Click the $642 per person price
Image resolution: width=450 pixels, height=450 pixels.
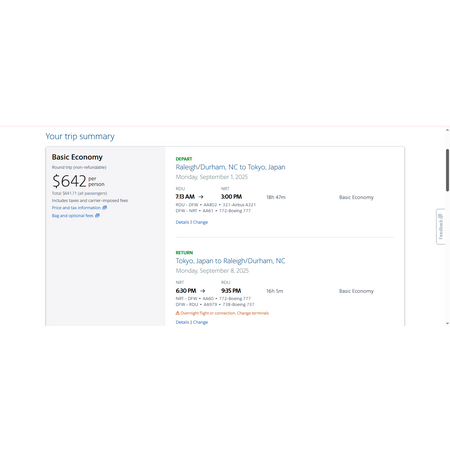[x=78, y=181]
